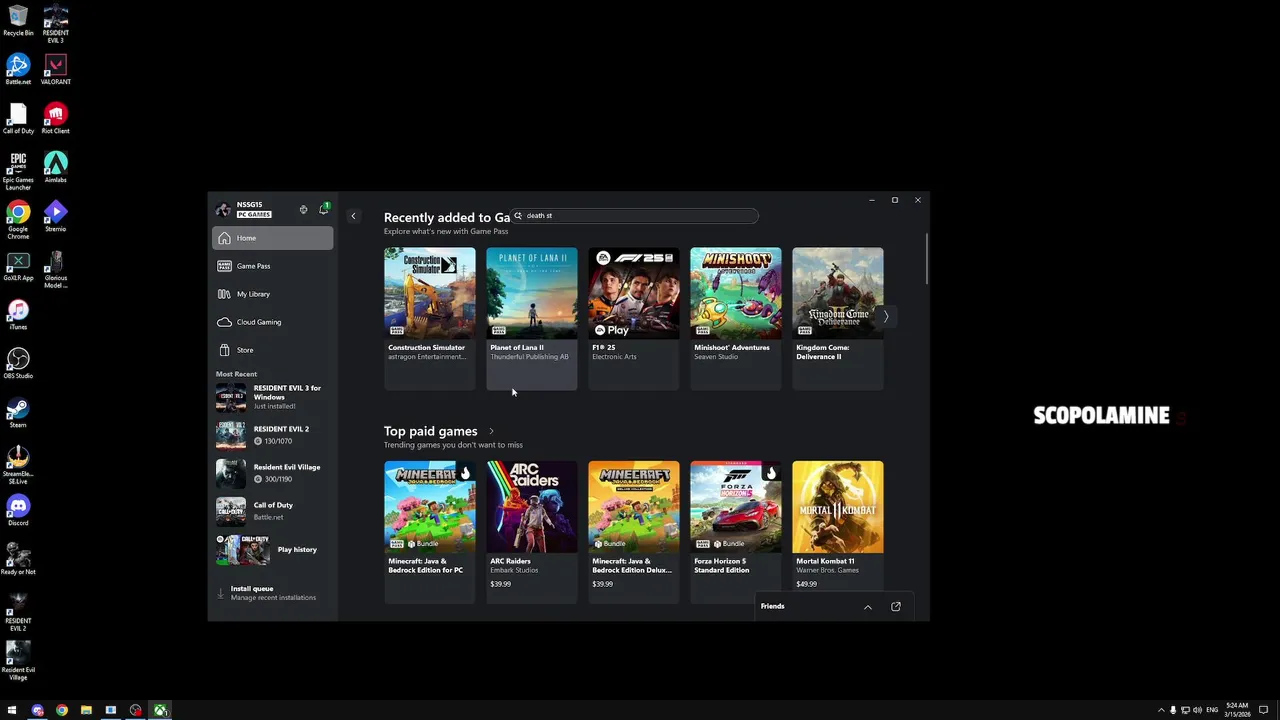Click the vertical scrollbar in Xbox app

tap(927, 258)
